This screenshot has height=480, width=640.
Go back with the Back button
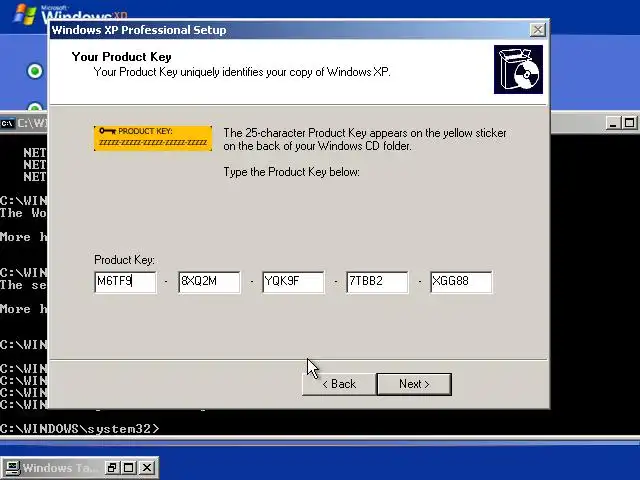(339, 384)
